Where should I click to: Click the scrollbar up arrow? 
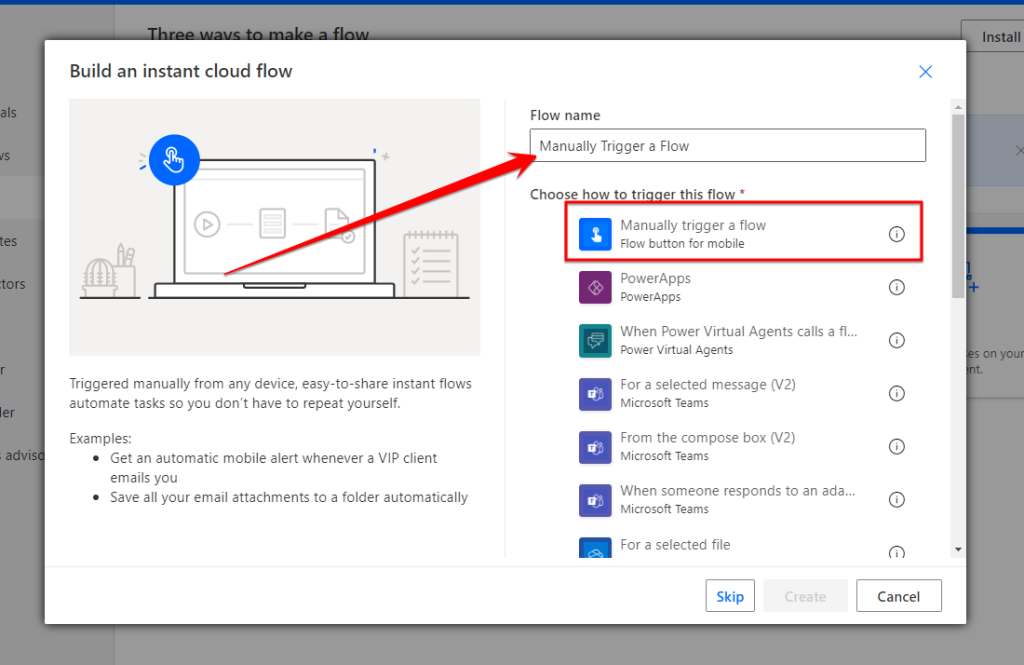pos(958,106)
